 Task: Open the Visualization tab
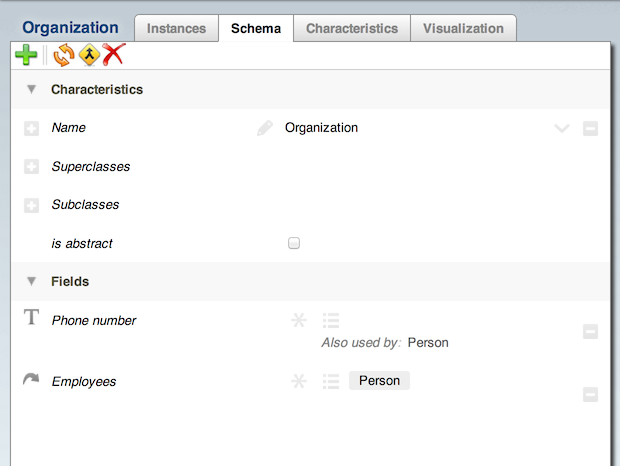coord(463,29)
